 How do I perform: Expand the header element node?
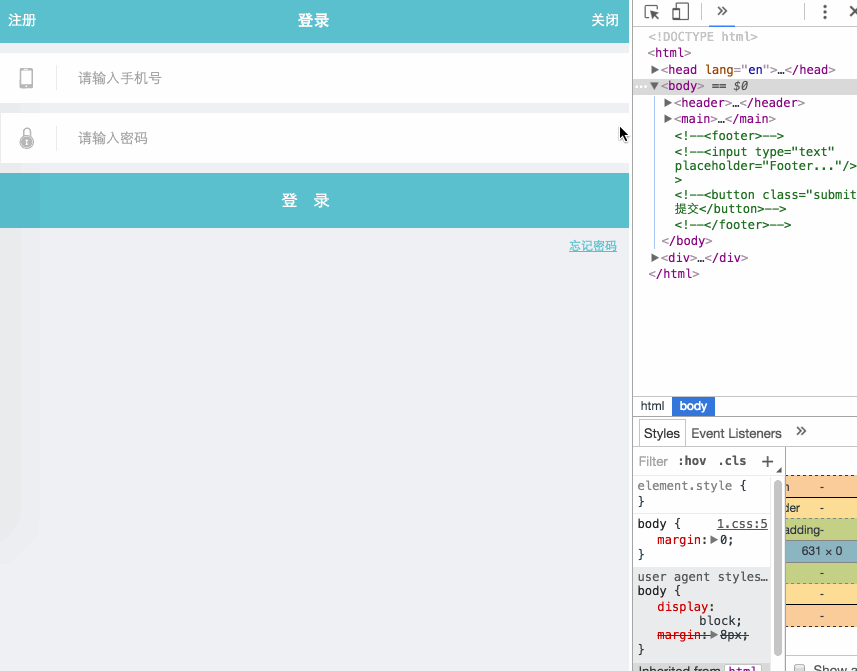point(667,102)
